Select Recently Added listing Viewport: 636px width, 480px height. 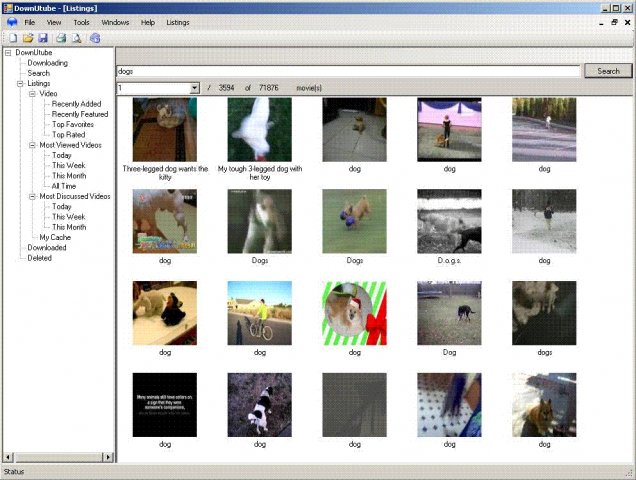tap(76, 104)
